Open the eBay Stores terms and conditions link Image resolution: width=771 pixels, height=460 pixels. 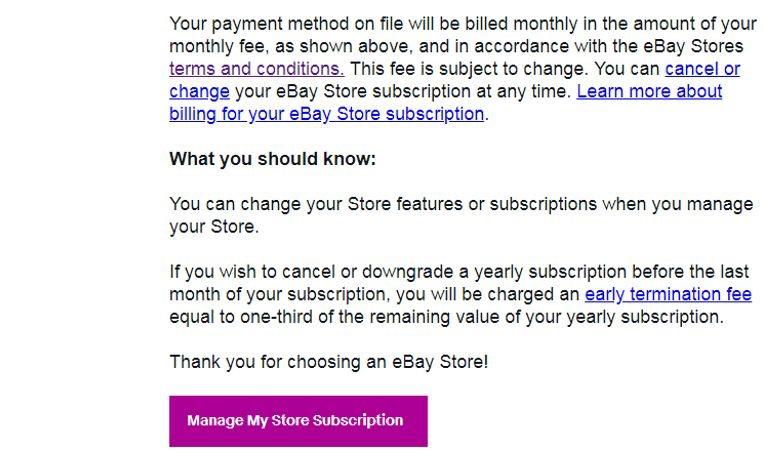pos(256,69)
